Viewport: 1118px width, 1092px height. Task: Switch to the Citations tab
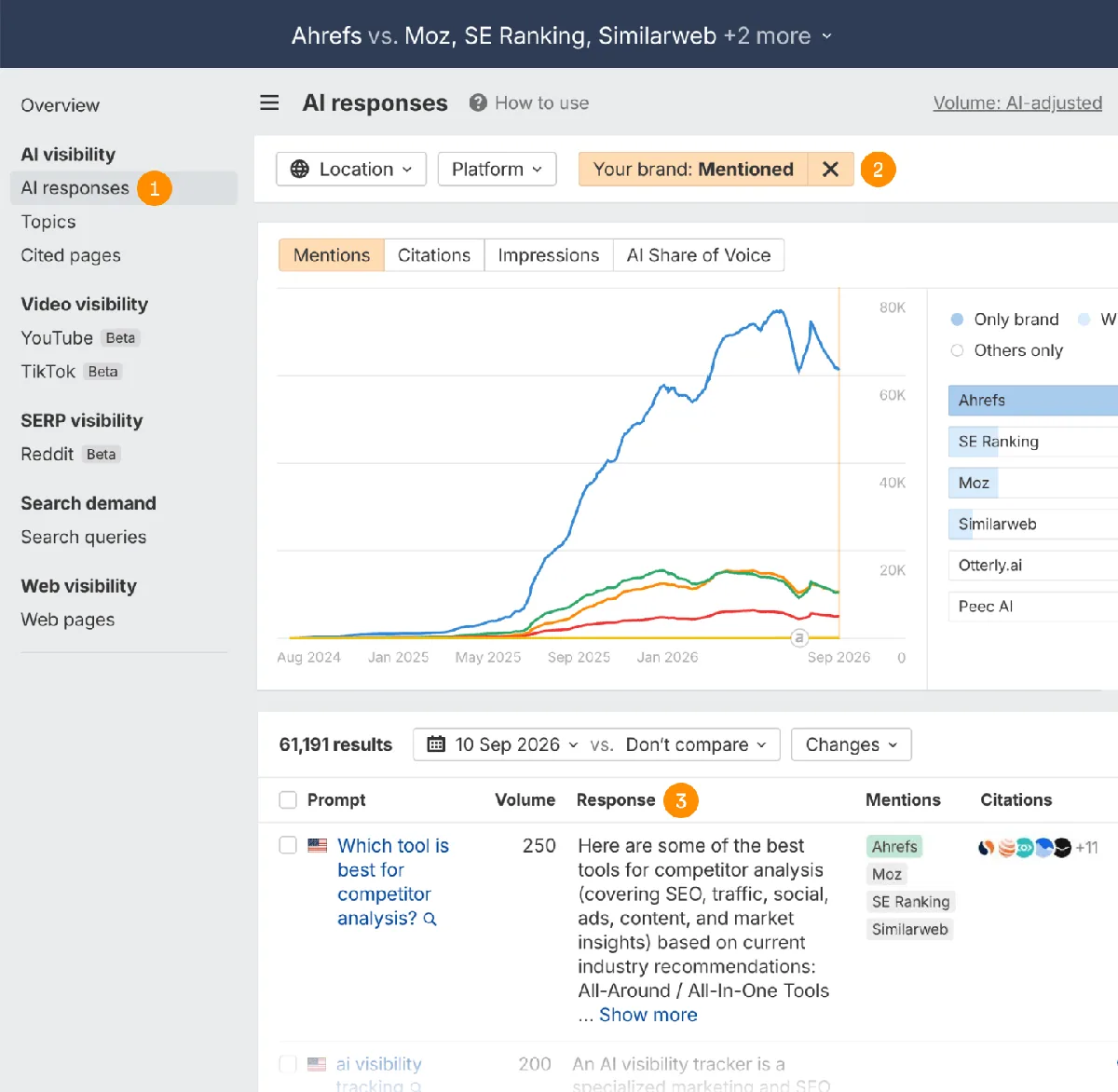click(434, 255)
